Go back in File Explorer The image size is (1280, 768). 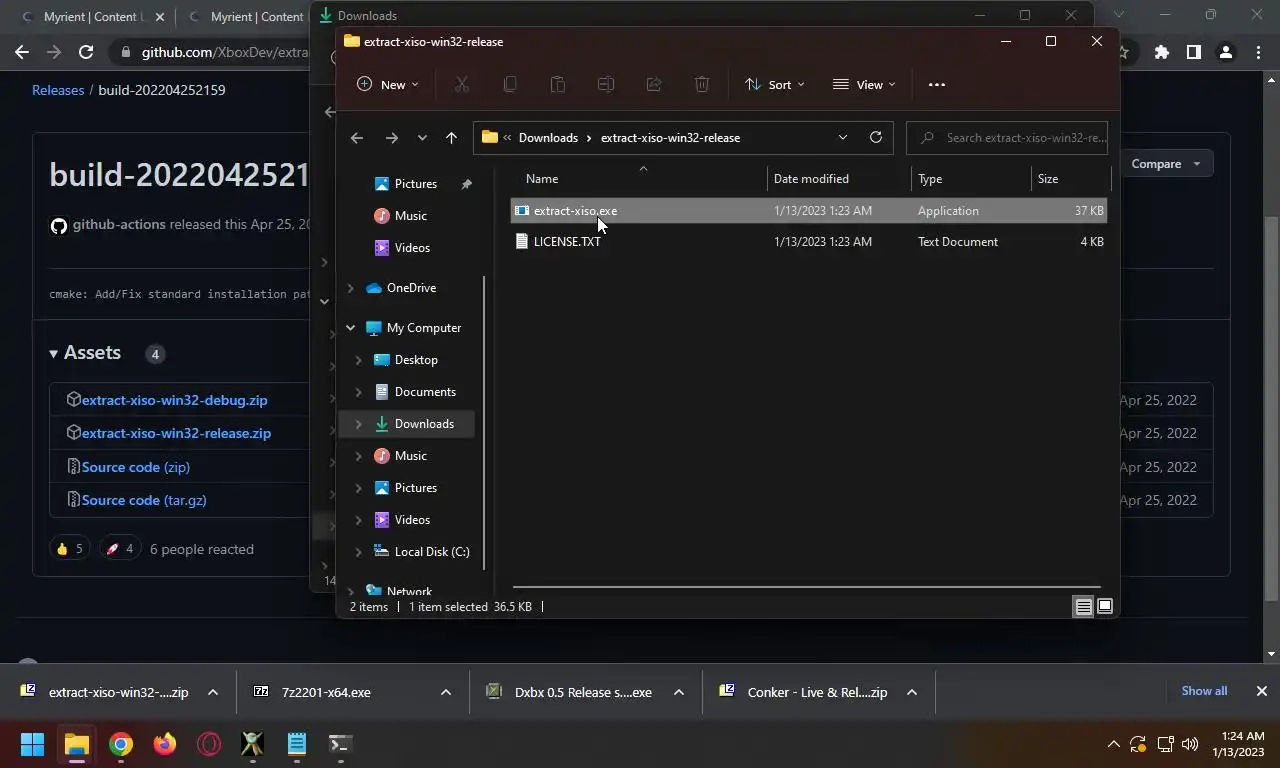(x=357, y=138)
